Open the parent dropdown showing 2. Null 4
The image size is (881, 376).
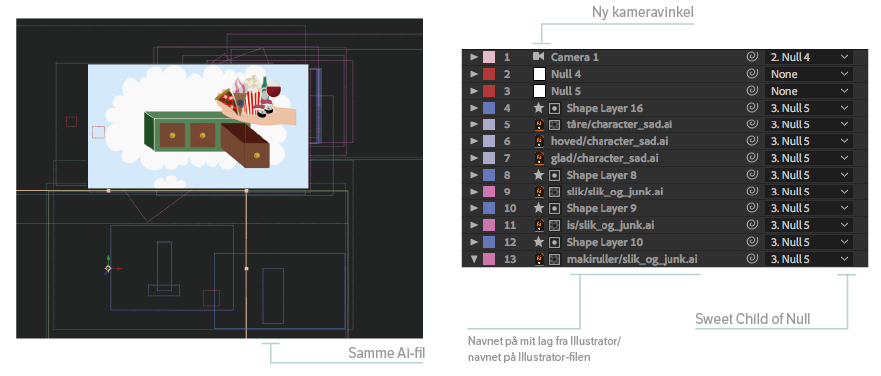coord(809,57)
